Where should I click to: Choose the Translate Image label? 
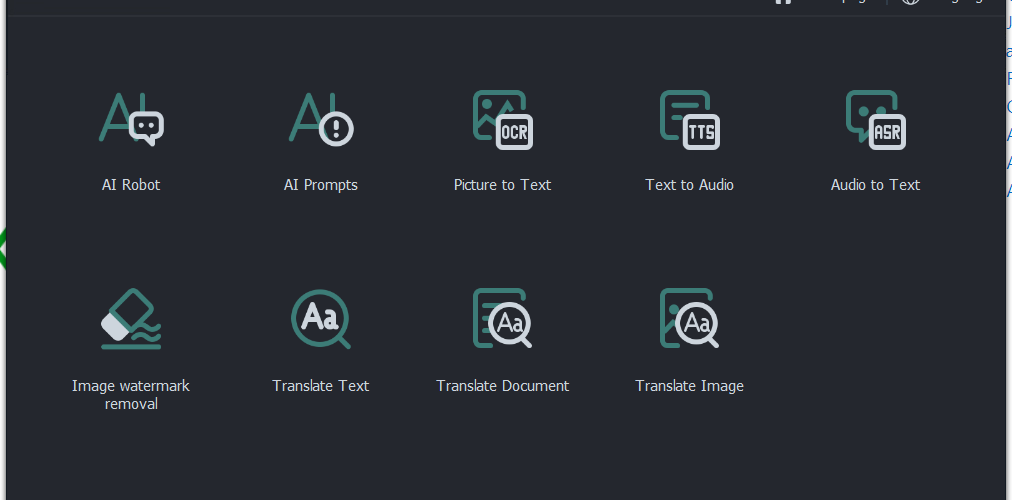(689, 386)
